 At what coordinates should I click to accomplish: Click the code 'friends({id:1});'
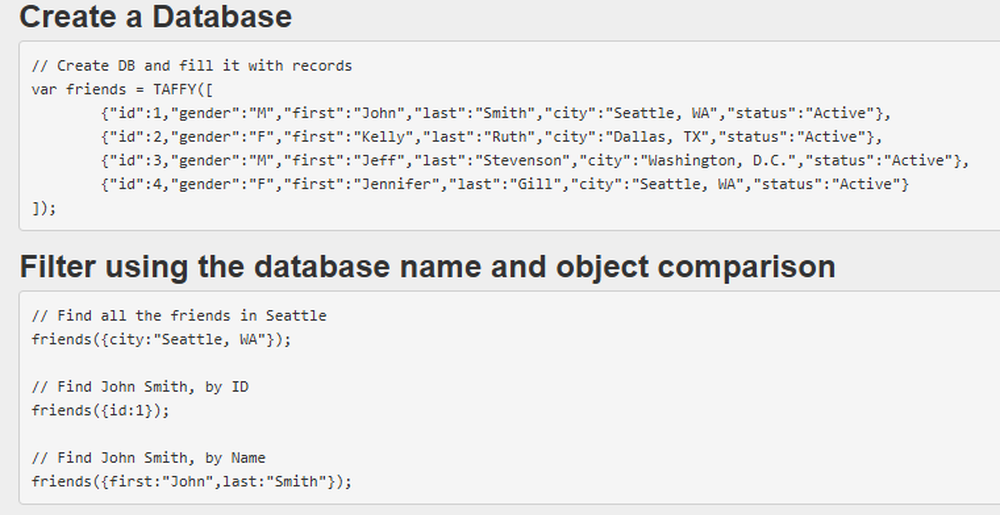[x=101, y=411]
